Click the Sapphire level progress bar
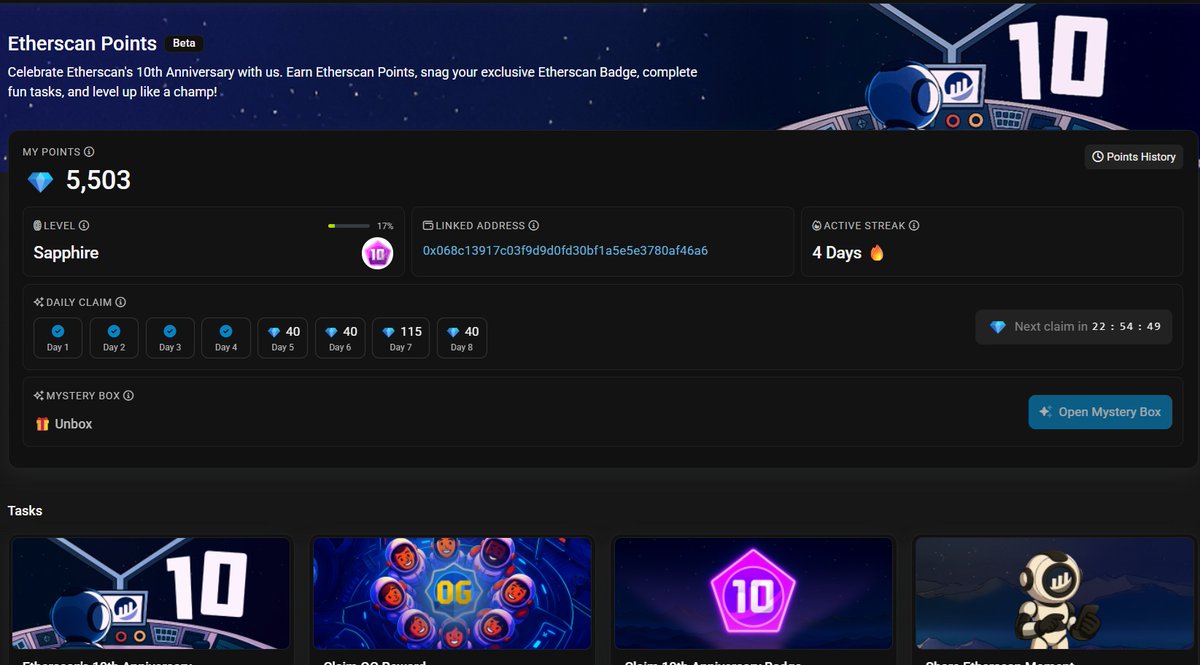 [348, 226]
